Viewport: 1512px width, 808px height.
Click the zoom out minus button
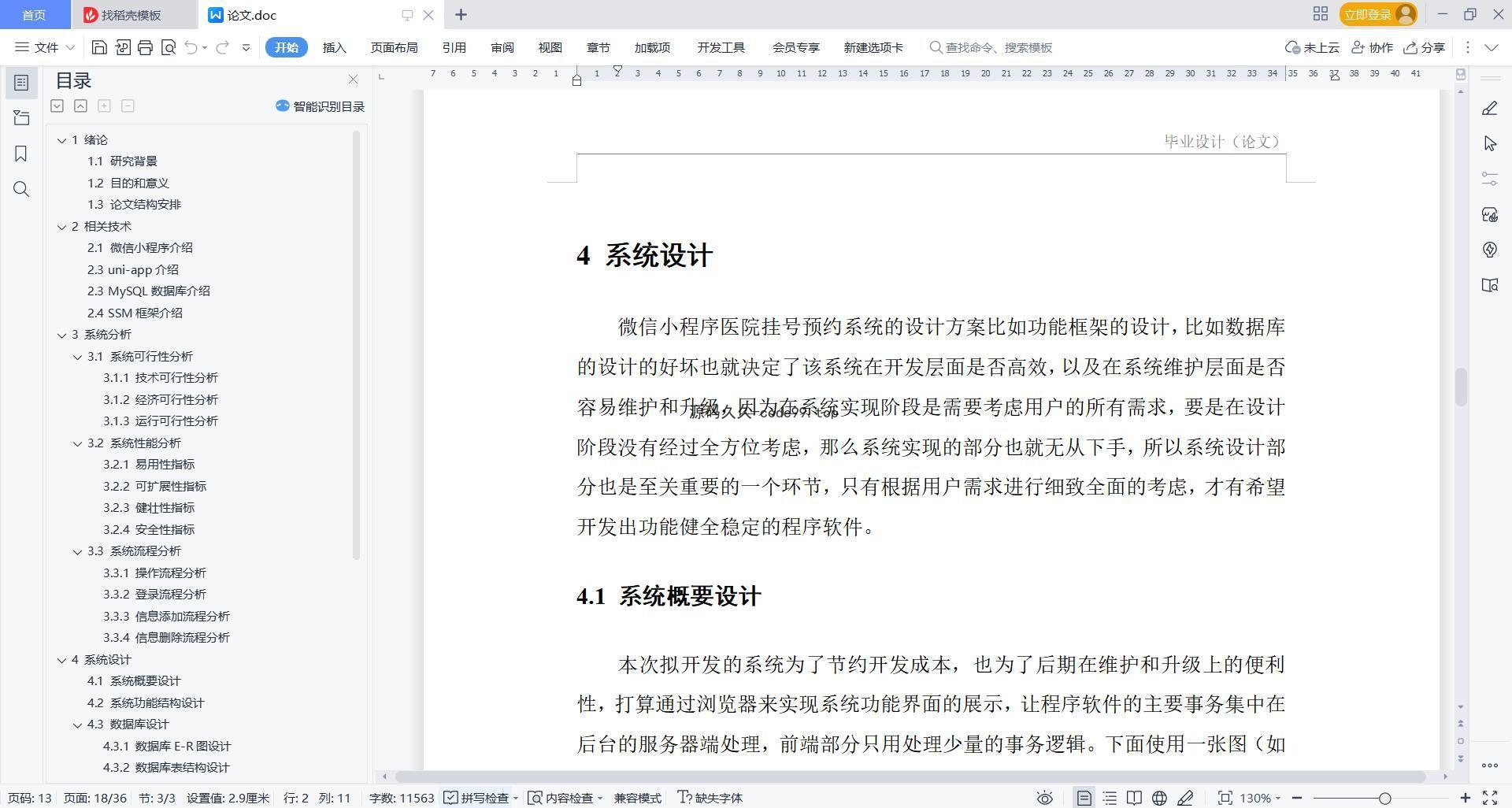pos(1296,798)
